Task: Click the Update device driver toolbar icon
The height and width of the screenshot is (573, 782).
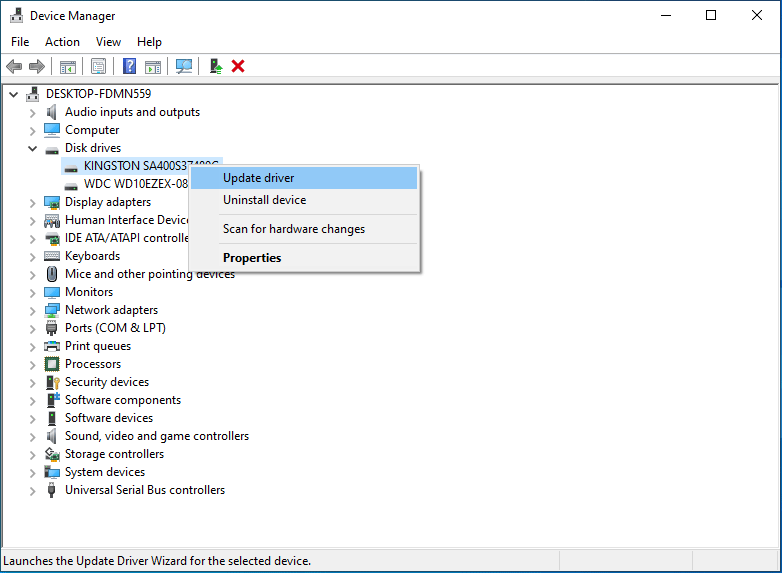Action: pyautogui.click(x=215, y=66)
